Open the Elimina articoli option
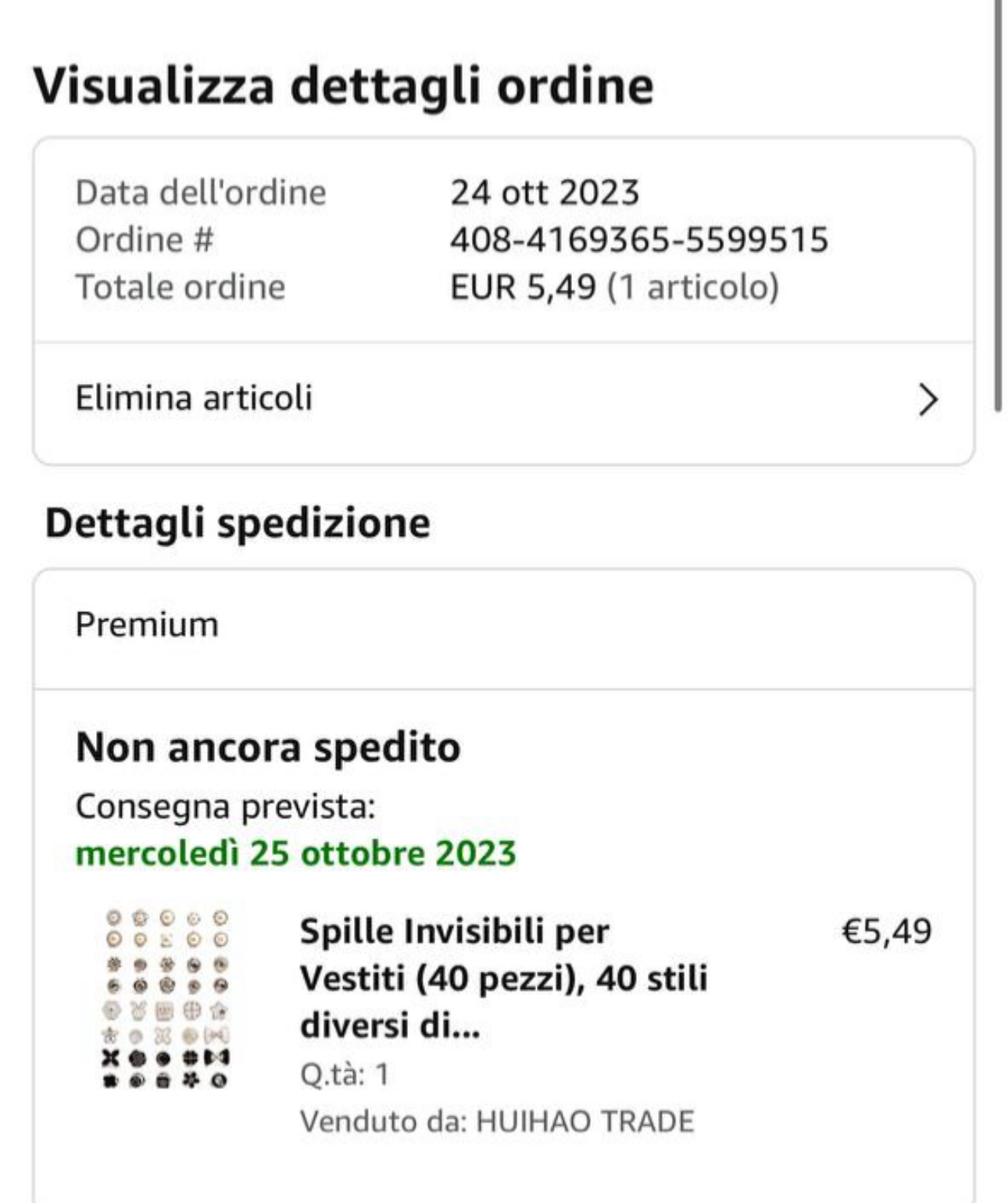The image size is (1008, 1203). click(x=194, y=399)
